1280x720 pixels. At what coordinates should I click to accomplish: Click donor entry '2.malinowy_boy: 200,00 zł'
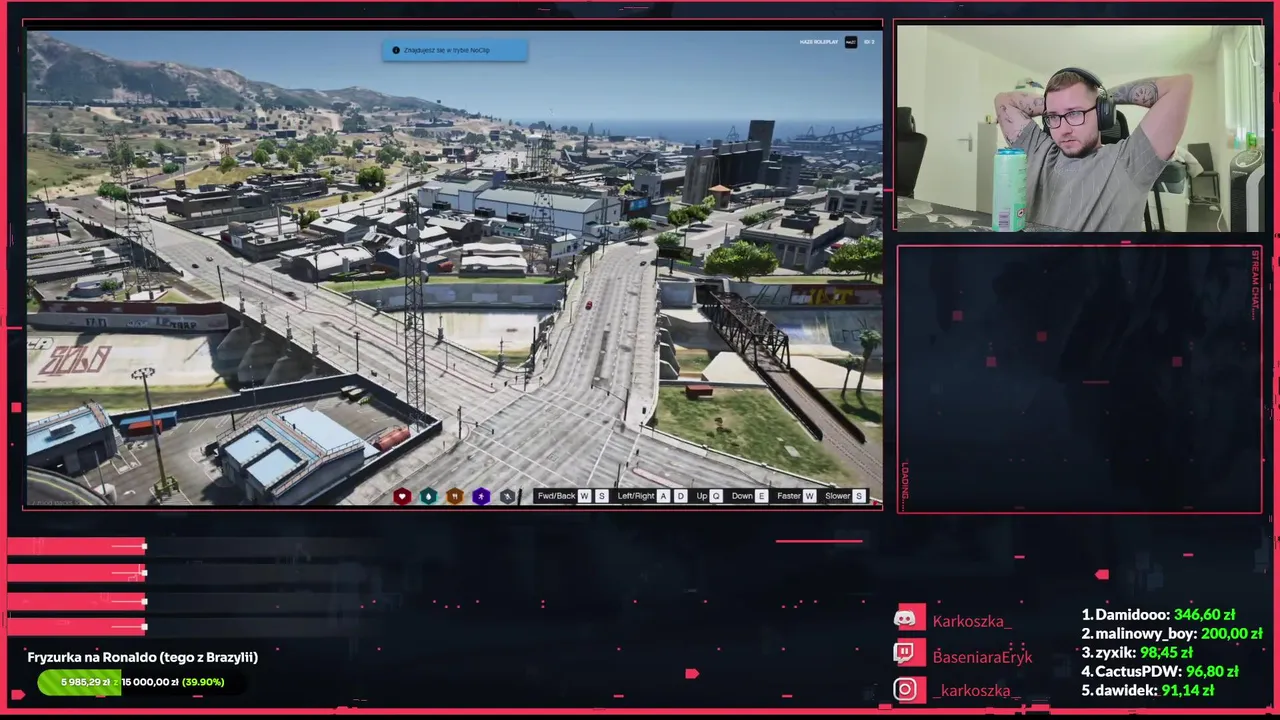tap(1172, 634)
